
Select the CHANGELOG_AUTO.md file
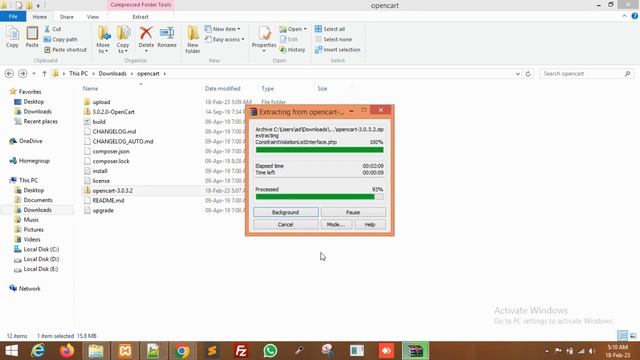click(x=123, y=141)
